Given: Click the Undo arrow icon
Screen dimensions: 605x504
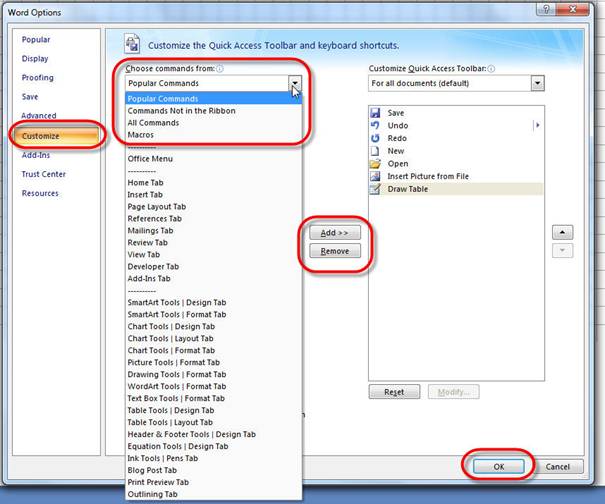Looking at the screenshot, I should coord(375,125).
